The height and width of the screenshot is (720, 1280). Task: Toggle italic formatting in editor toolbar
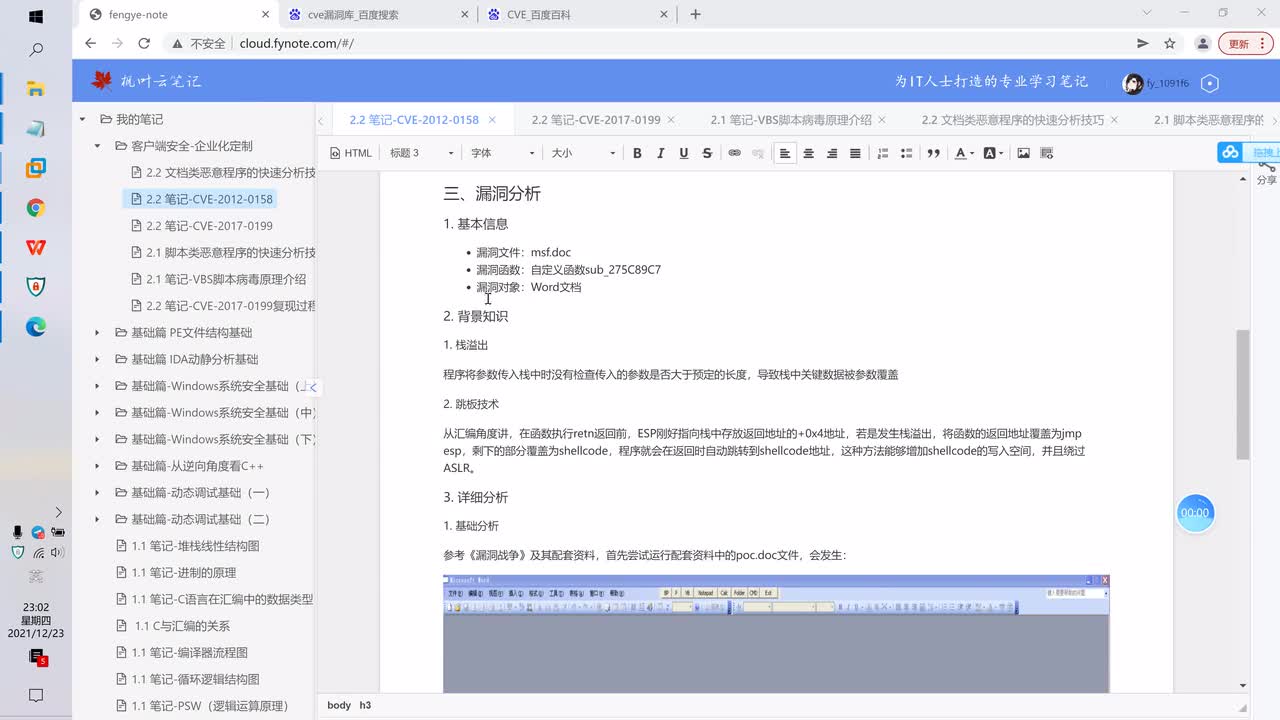coord(660,153)
